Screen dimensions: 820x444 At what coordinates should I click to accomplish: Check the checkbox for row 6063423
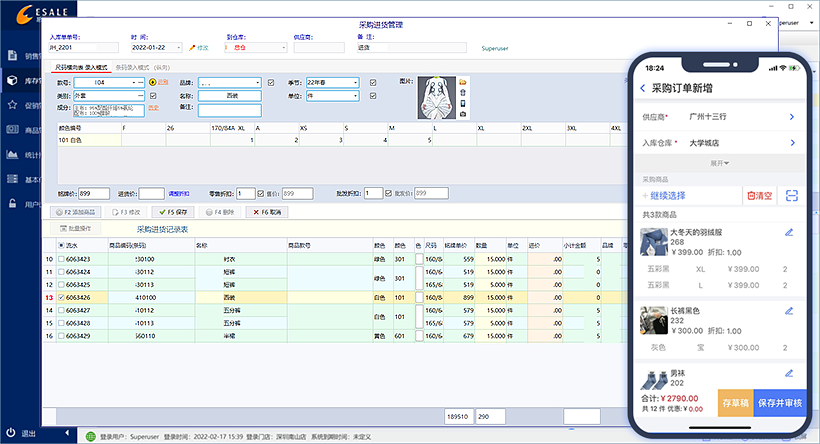(62, 260)
